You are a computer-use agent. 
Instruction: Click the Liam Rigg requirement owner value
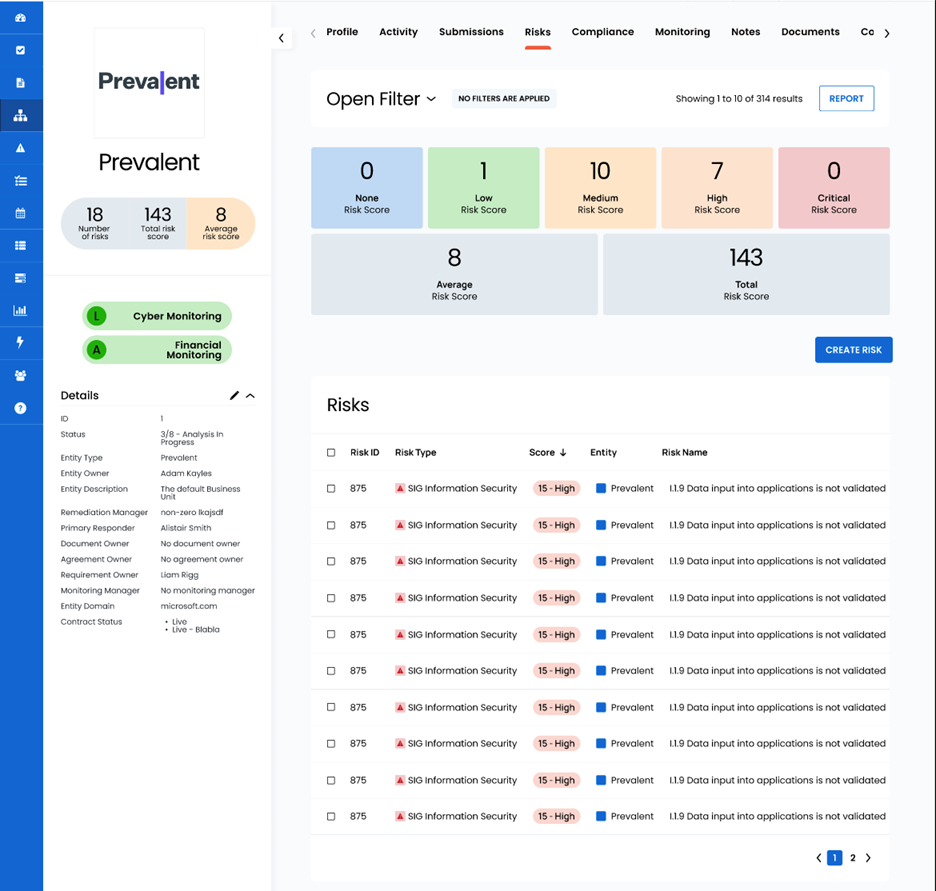tap(179, 575)
